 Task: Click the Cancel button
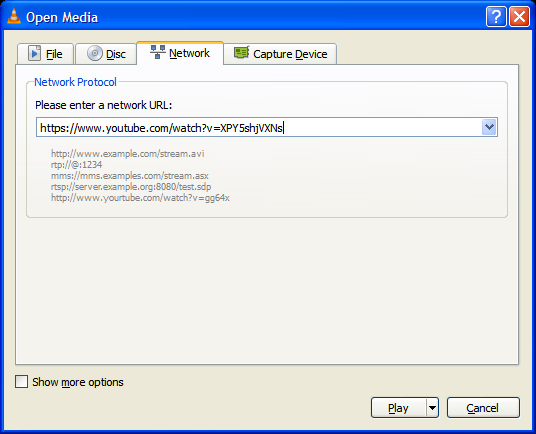pos(483,408)
